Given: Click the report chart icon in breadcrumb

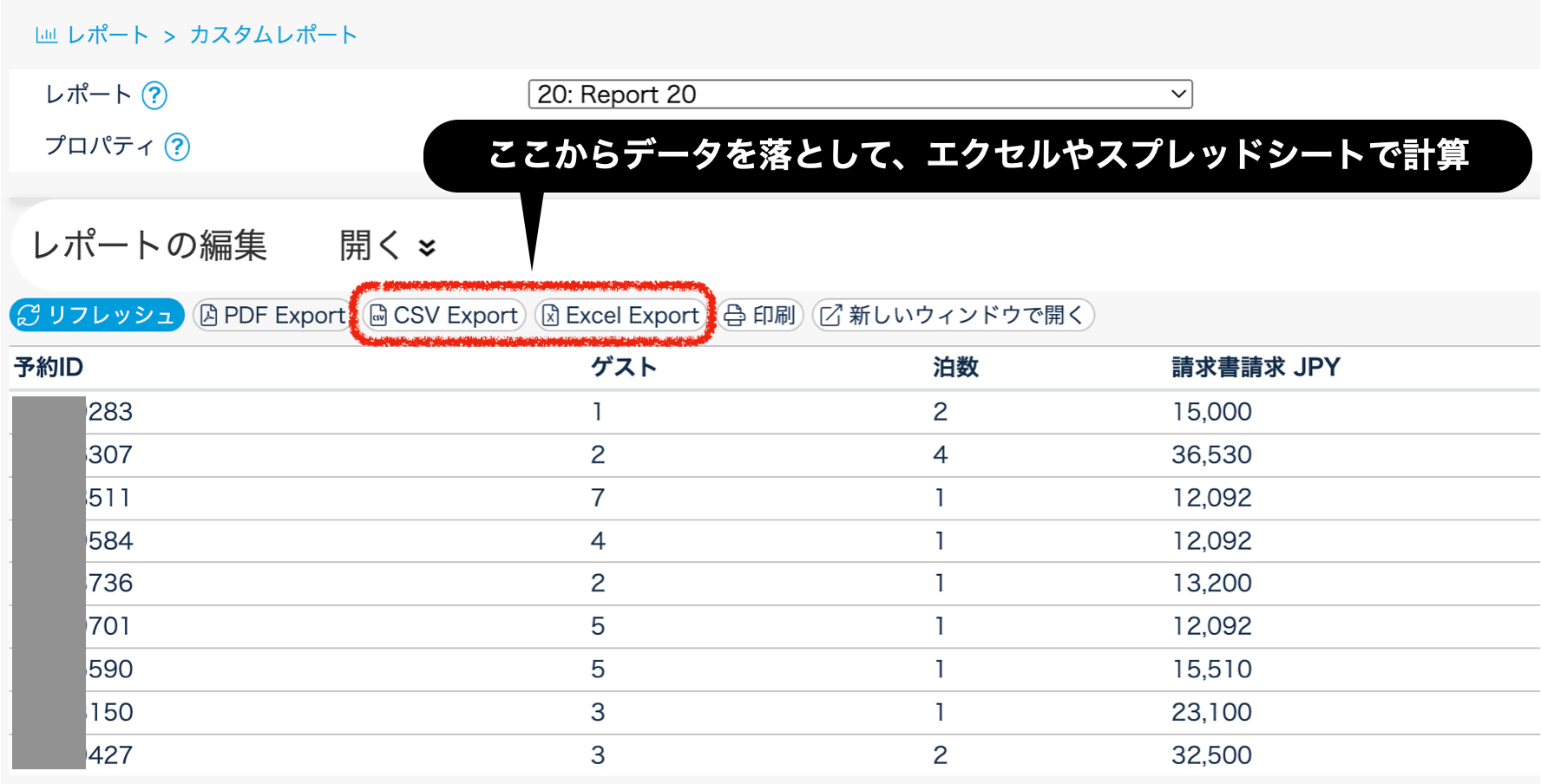Looking at the screenshot, I should (x=46, y=35).
